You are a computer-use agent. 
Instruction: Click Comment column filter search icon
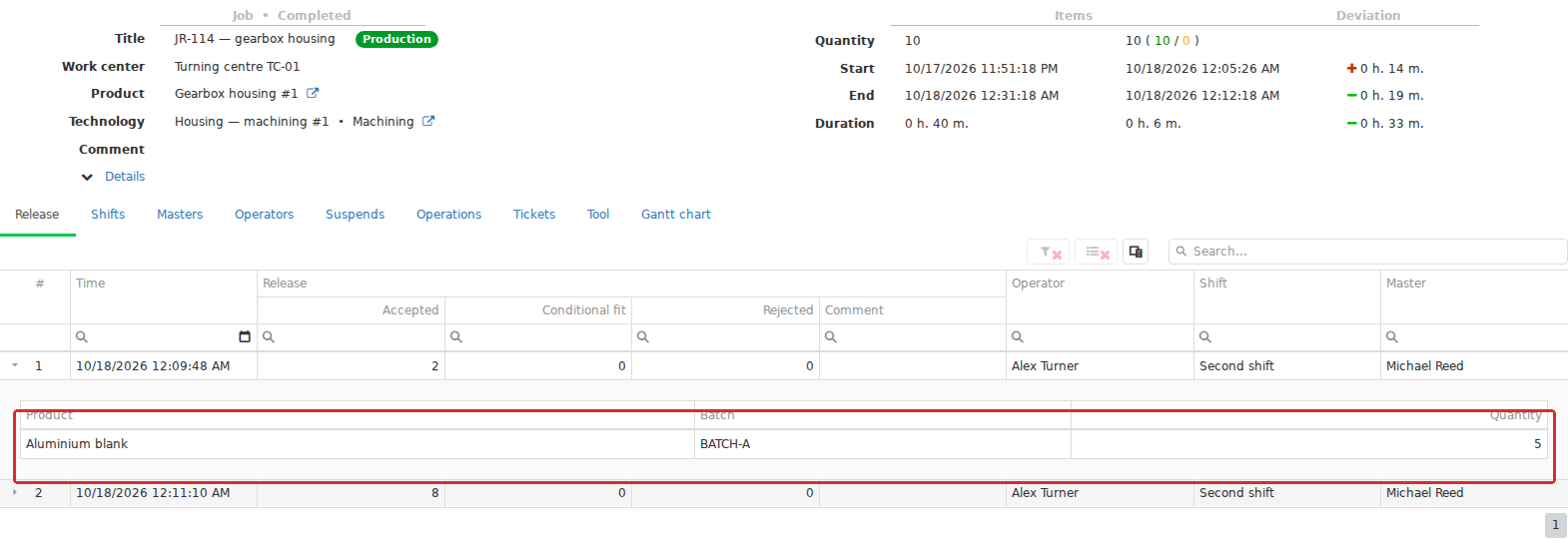tap(831, 337)
